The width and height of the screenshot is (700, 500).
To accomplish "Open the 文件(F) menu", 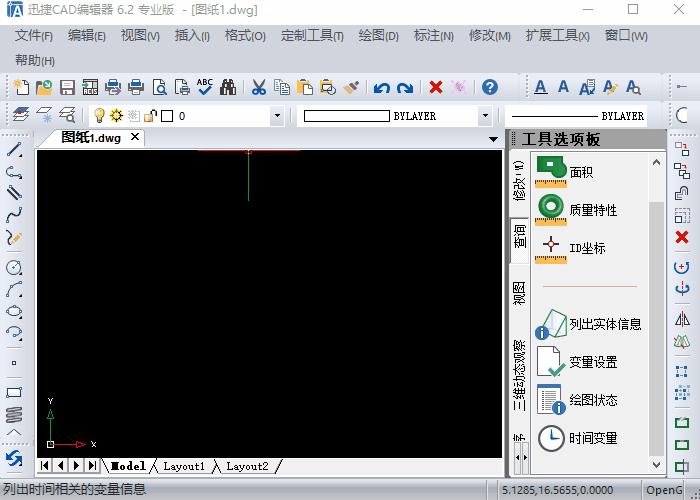I will (33, 35).
